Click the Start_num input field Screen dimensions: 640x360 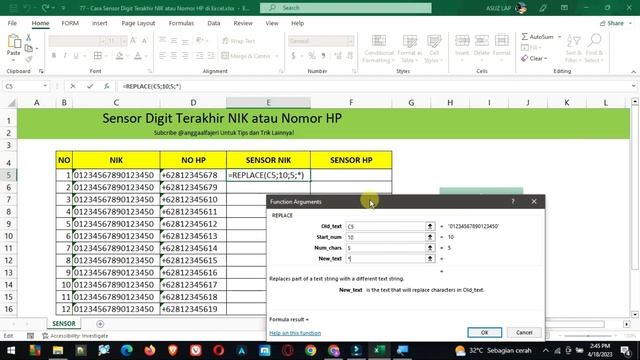pyautogui.click(x=385, y=237)
